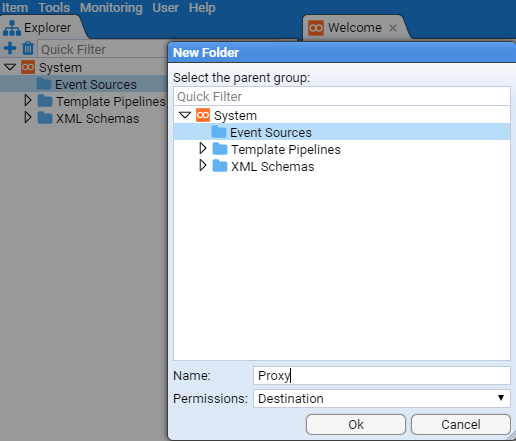516x441 pixels.
Task: Click the System icon in the dialog tree
Action: coord(203,115)
